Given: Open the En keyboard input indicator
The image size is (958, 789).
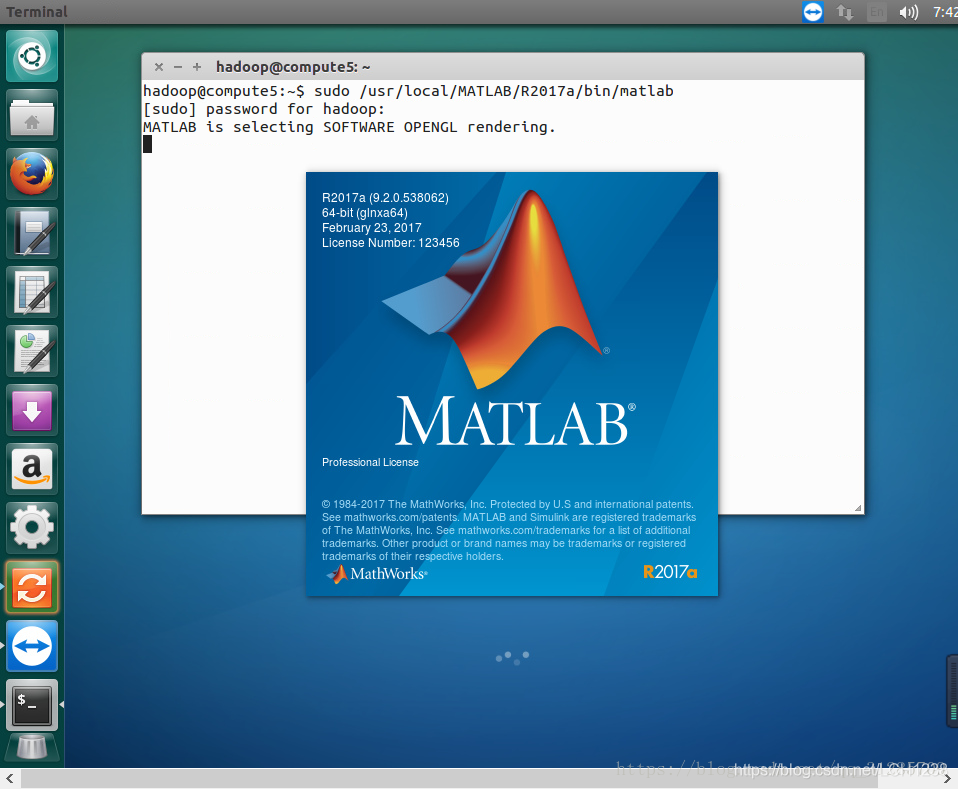Looking at the screenshot, I should click(x=877, y=12).
